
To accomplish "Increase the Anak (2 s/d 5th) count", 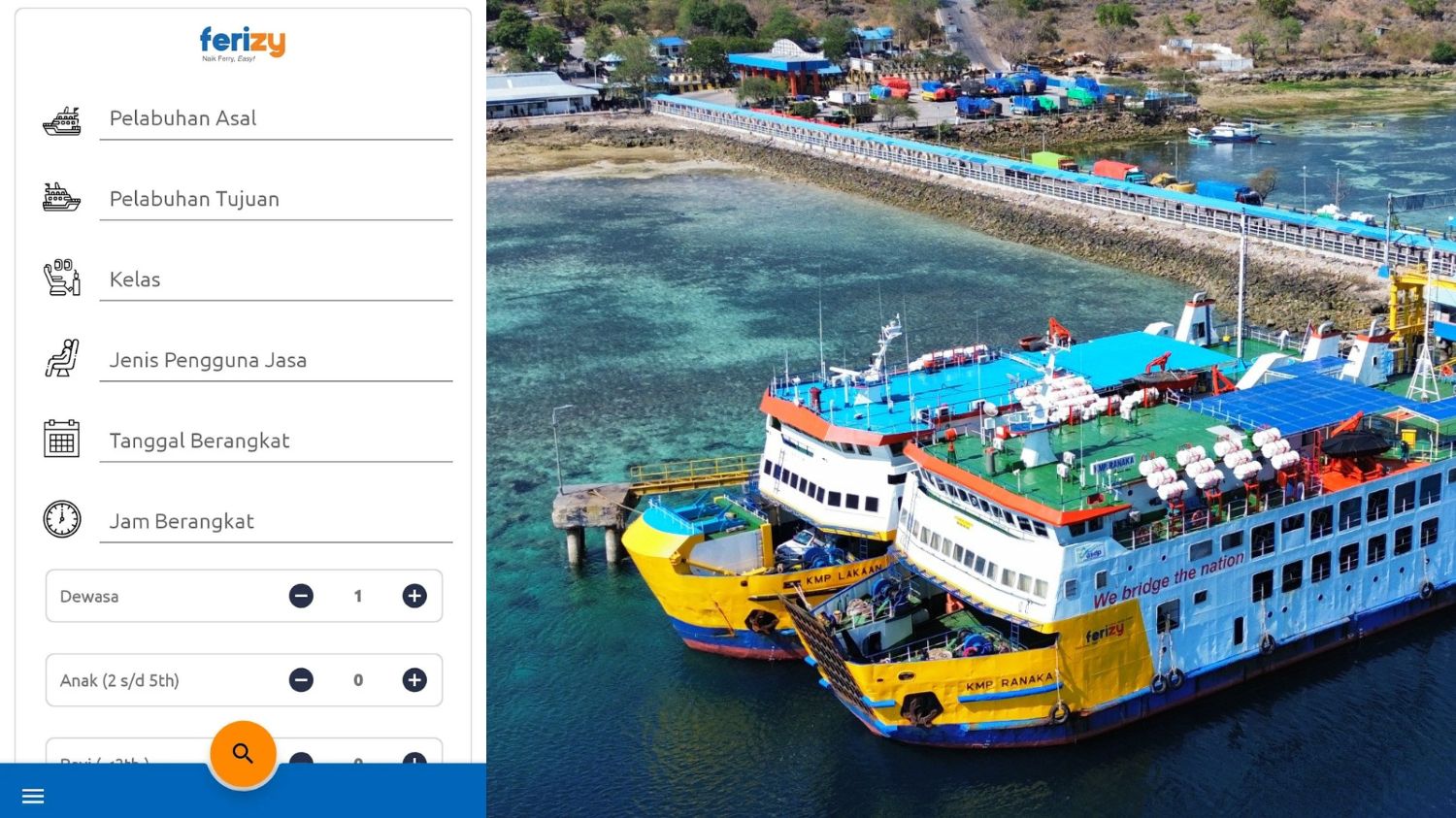I will click(x=414, y=680).
